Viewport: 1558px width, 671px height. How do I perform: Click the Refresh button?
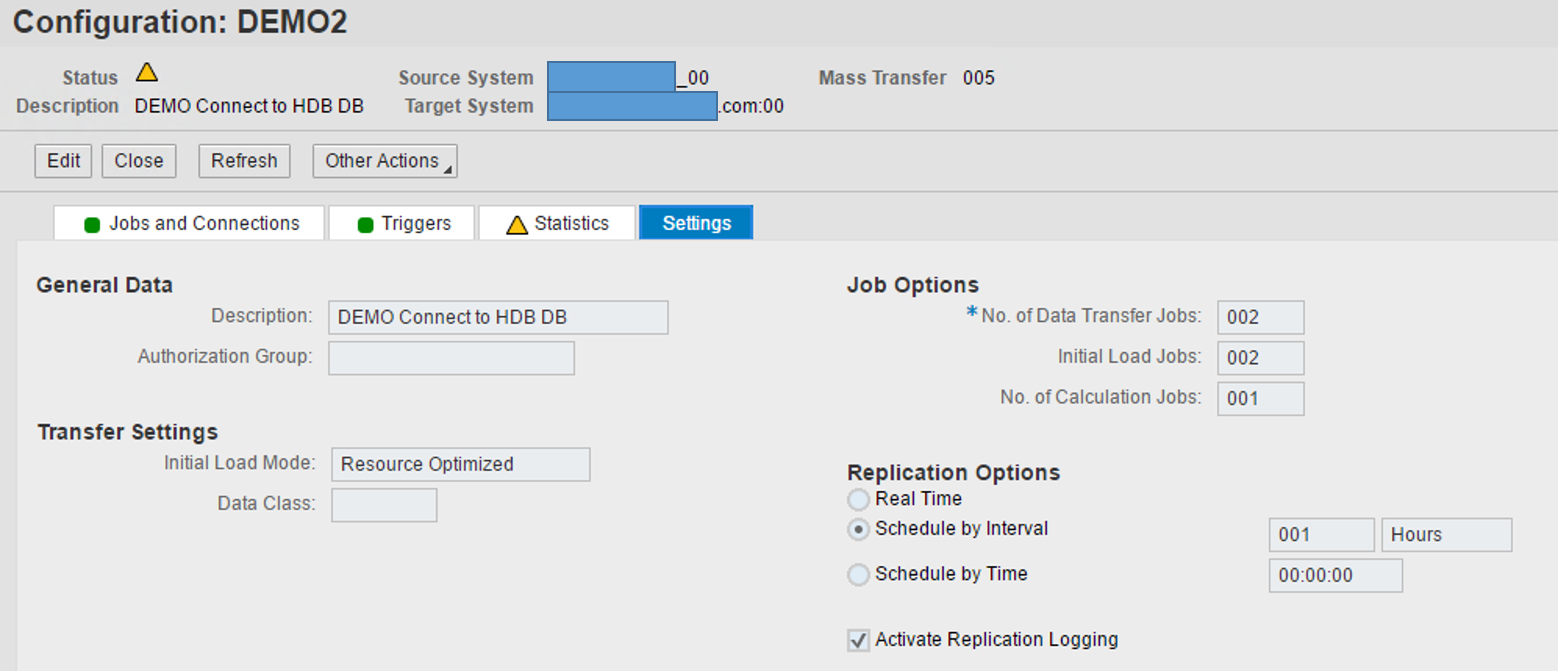click(x=244, y=160)
